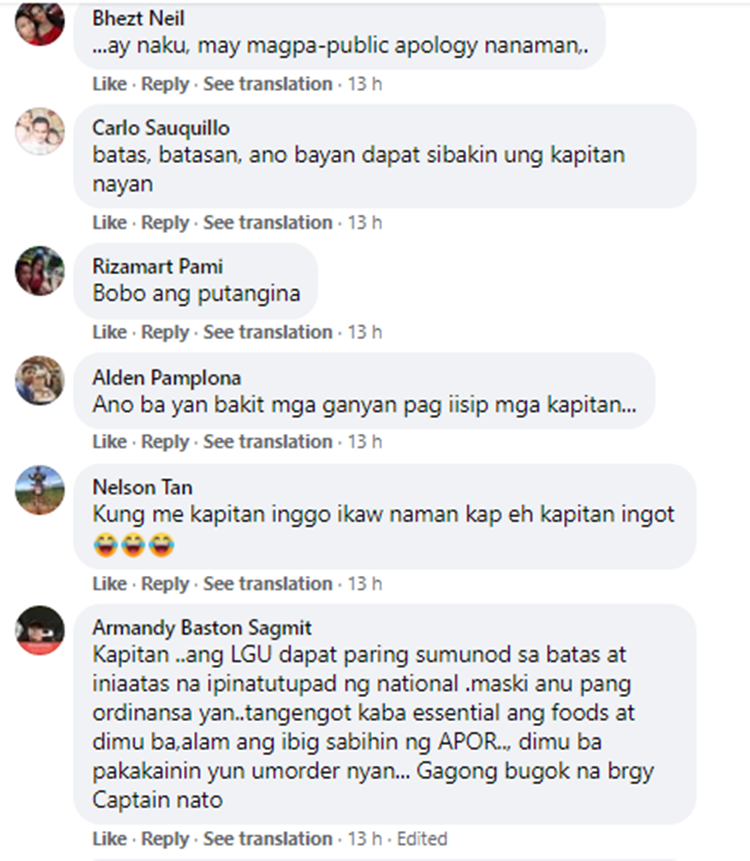750x861 pixels.
Task: Open Armandy Baston Sagmit's profile avatar
Action: coord(40,630)
